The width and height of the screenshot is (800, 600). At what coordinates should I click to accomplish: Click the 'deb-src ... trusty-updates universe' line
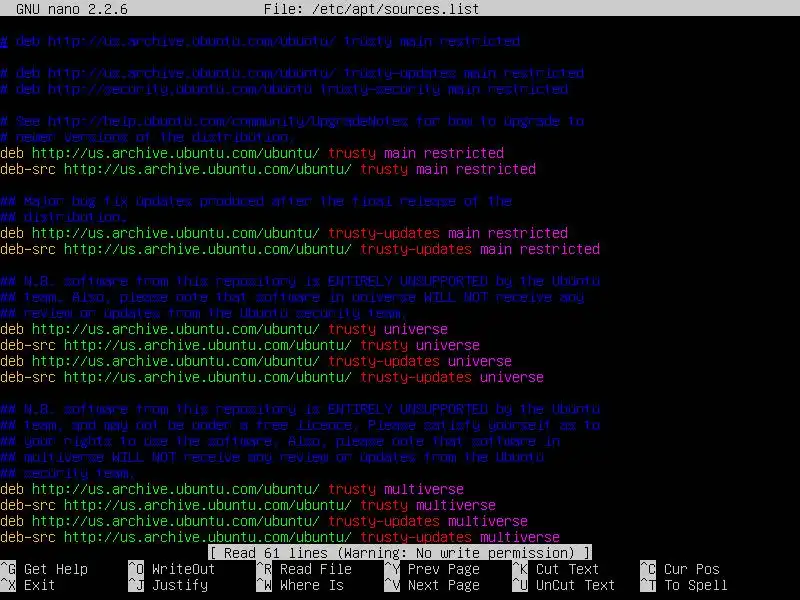pyautogui.click(x=272, y=377)
